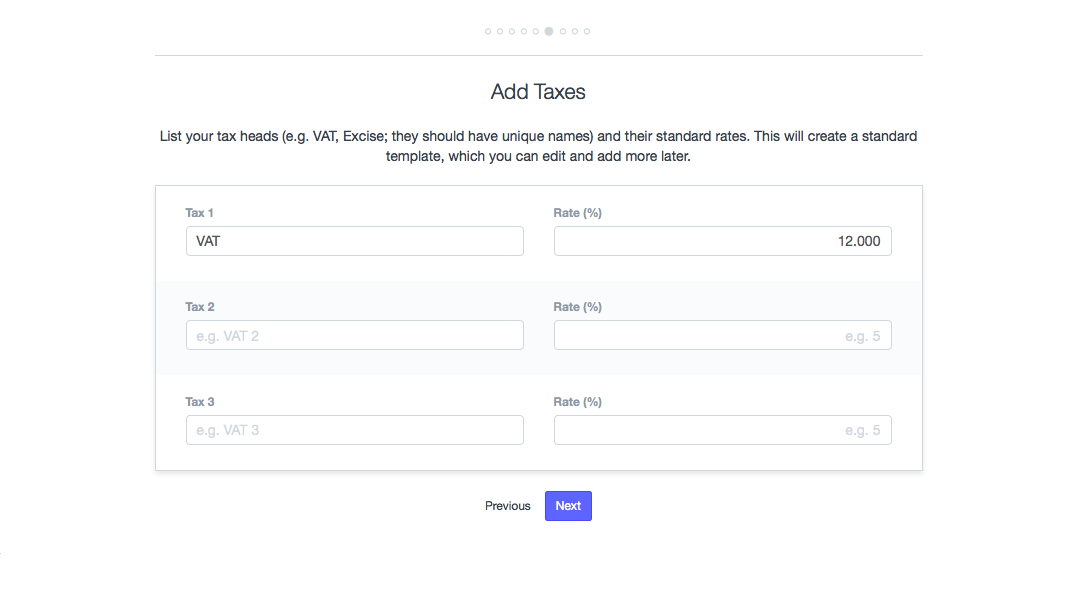Select the third progress indicator dot
The height and width of the screenshot is (594, 1077).
pos(512,32)
